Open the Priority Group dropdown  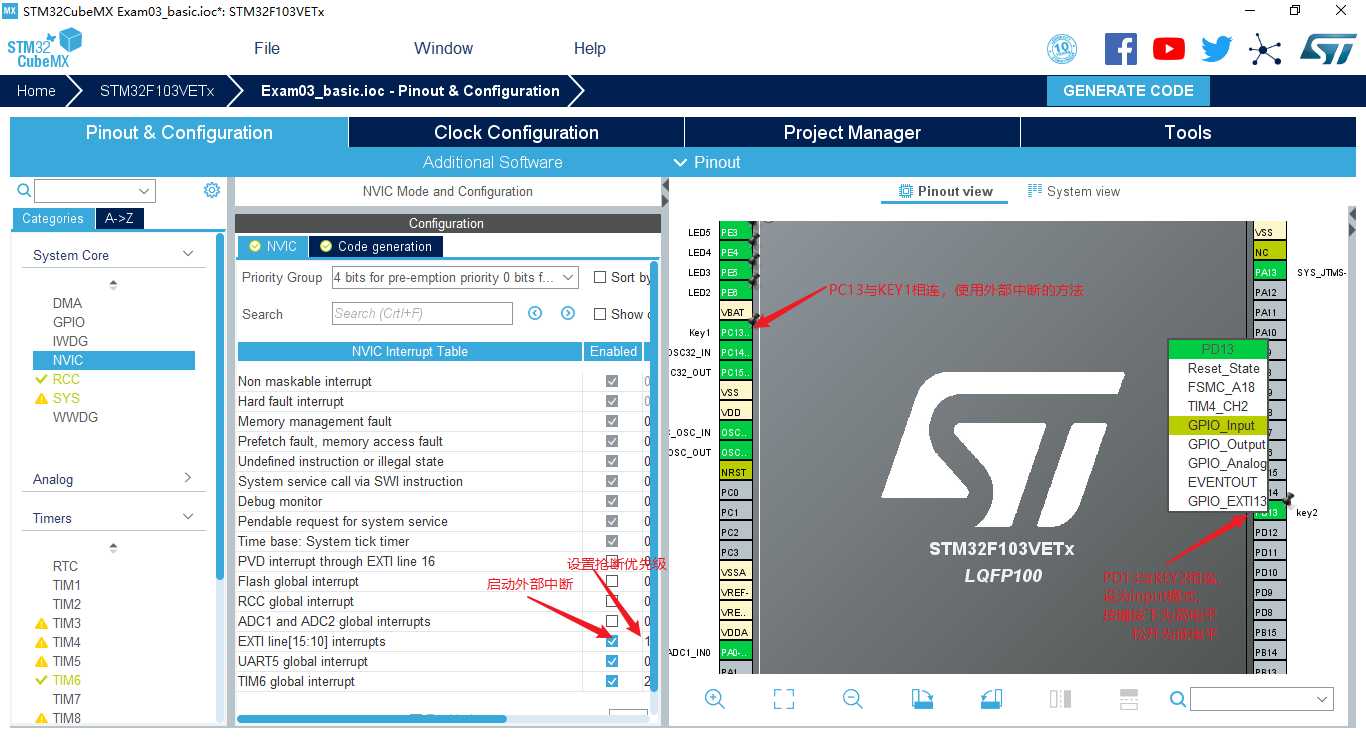[x=455, y=277]
